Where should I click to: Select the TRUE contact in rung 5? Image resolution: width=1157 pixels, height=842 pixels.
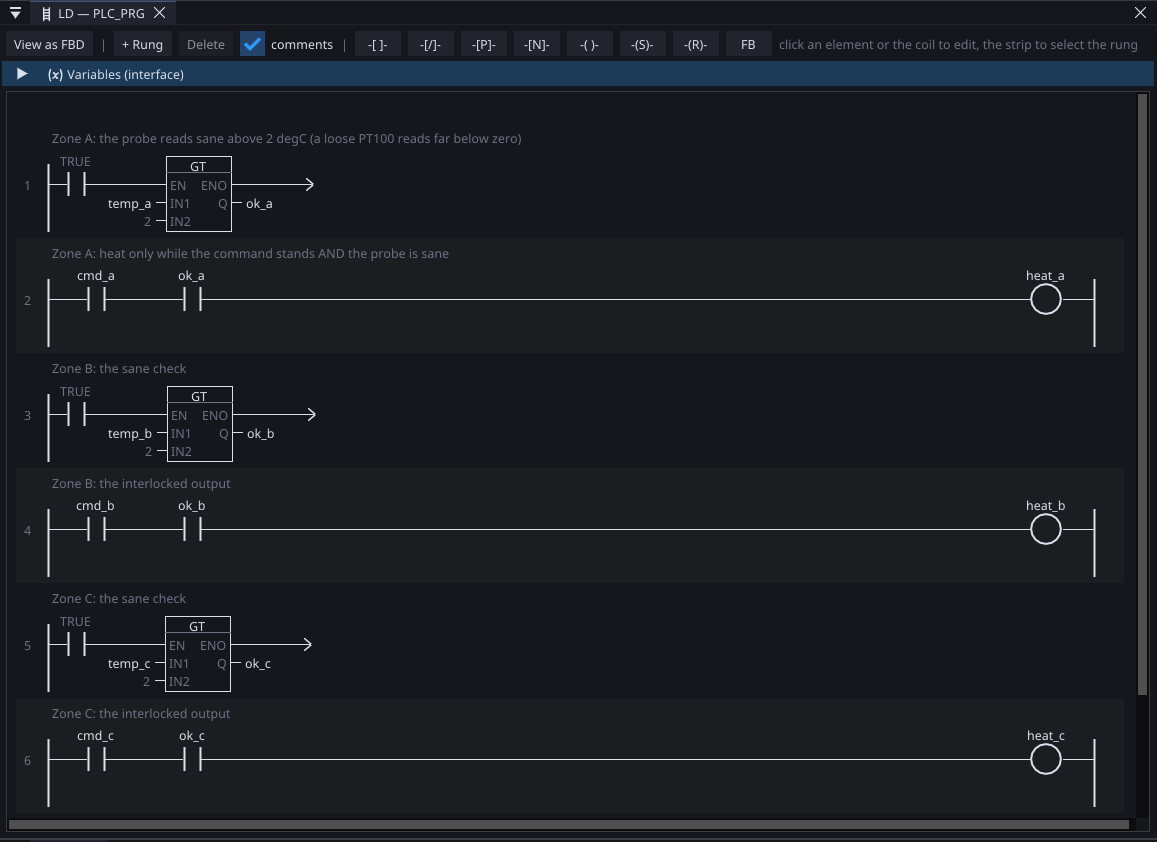click(76, 644)
